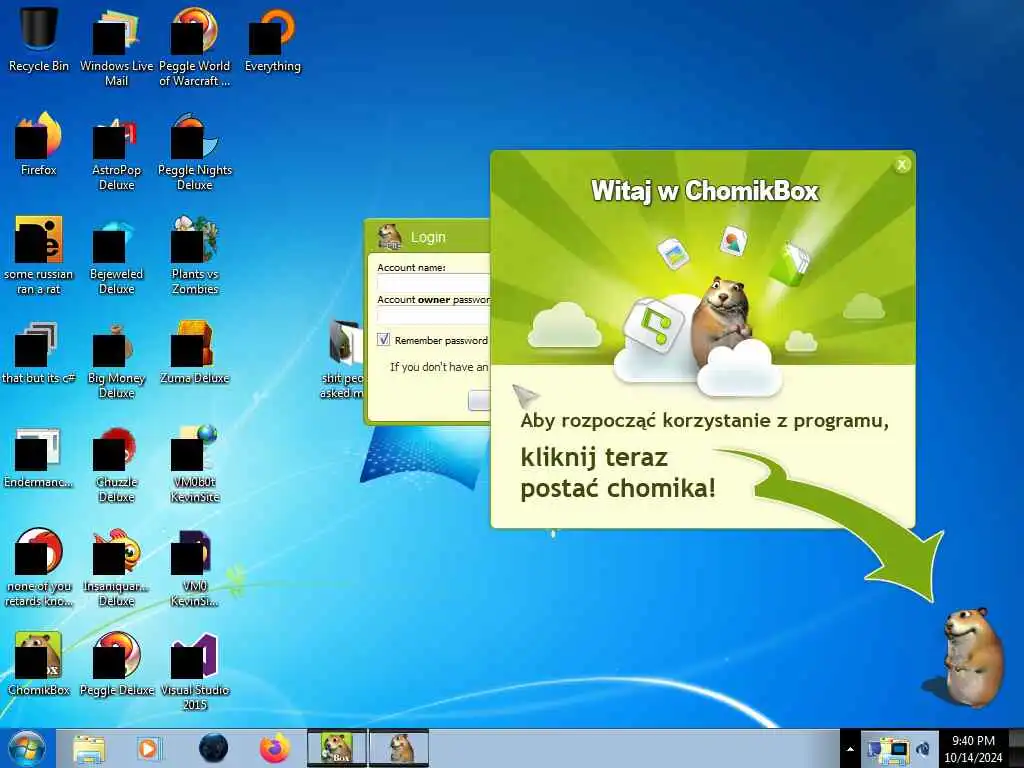Switch to ChomikBox taskbar window
This screenshot has width=1024, height=768.
click(337, 748)
